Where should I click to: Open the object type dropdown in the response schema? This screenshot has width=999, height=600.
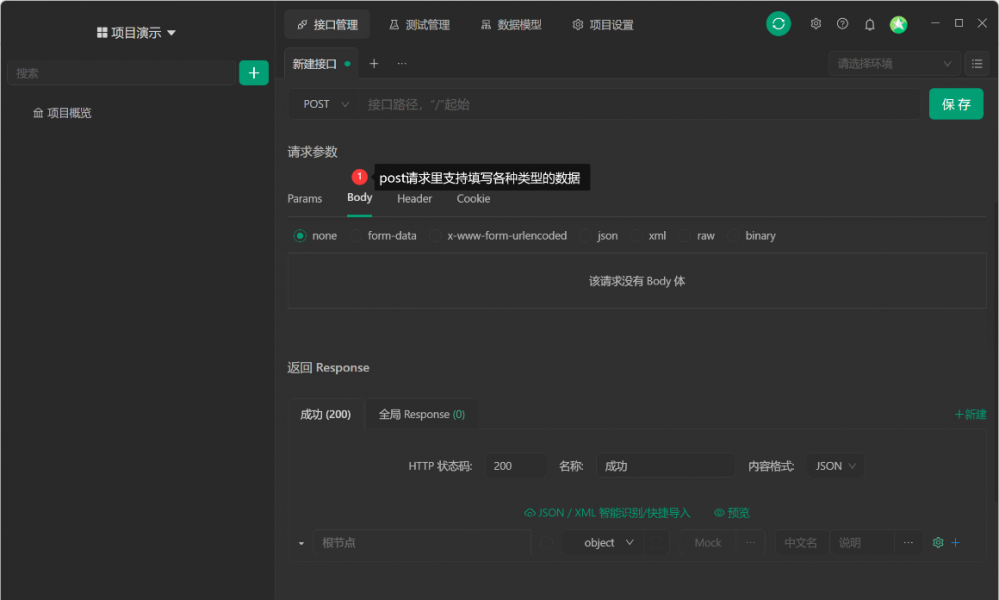coord(604,542)
